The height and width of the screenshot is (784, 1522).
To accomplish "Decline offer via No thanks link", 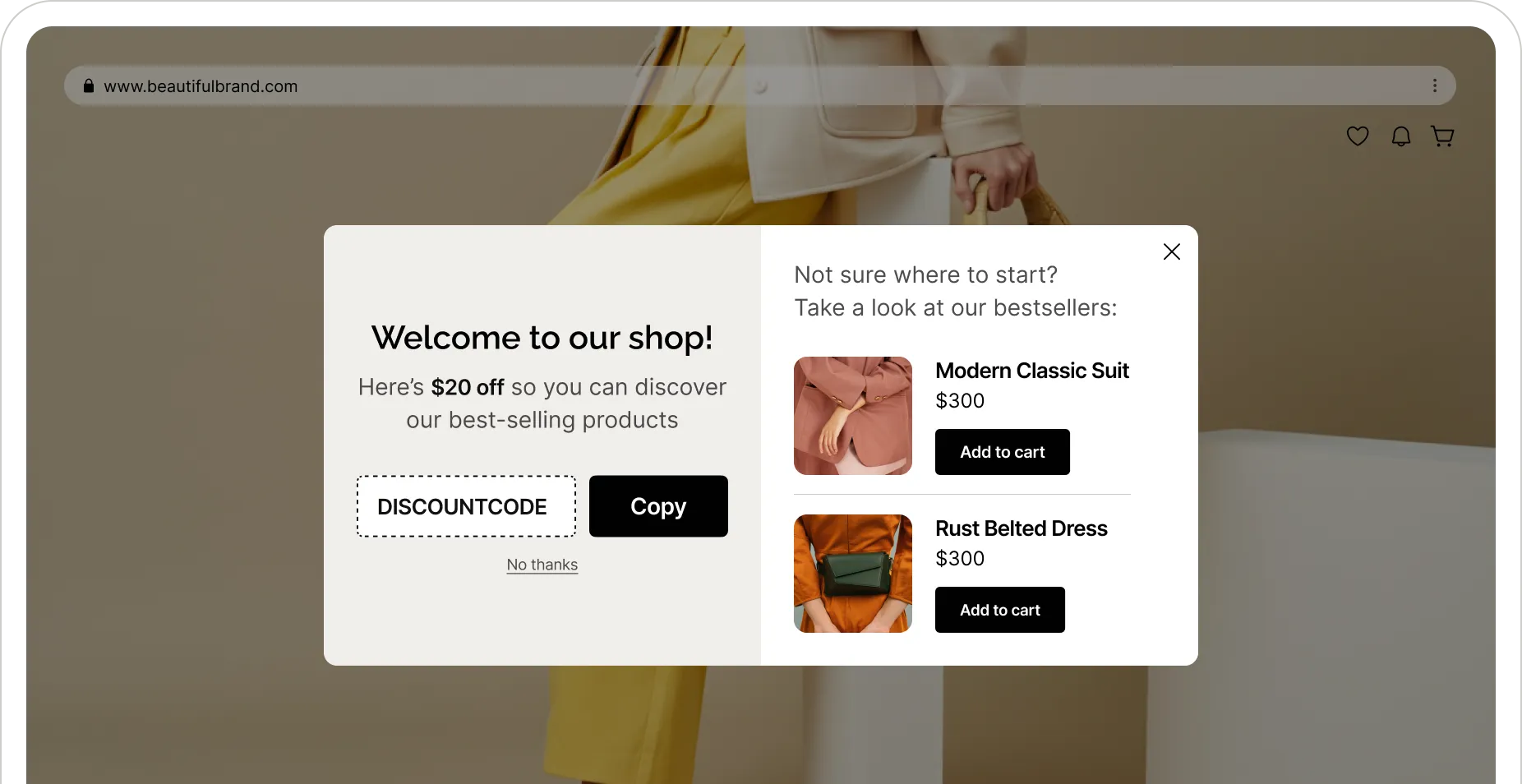I will click(x=542, y=565).
